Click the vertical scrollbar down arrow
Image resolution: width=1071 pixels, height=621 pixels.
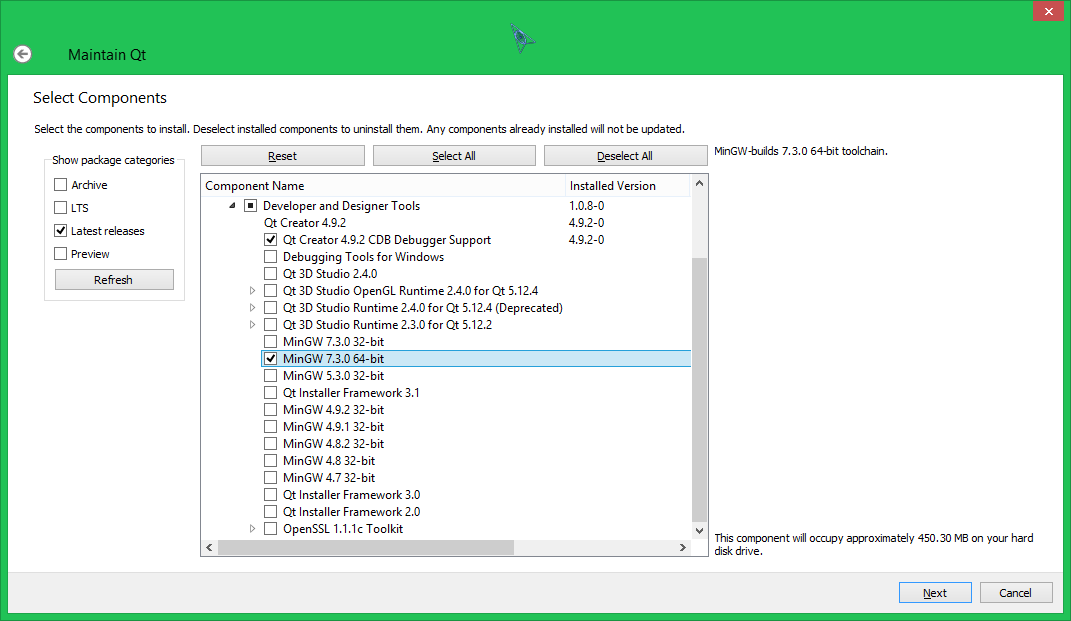coord(699,531)
